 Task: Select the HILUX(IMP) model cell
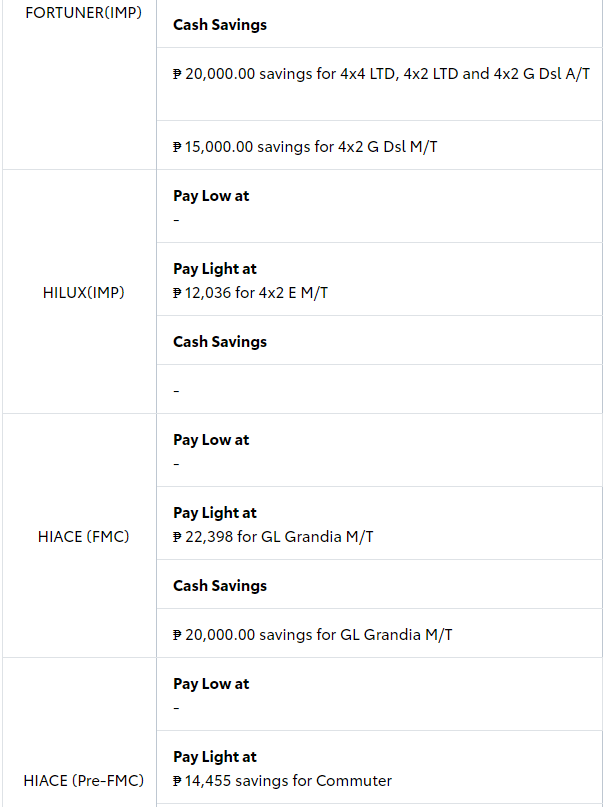click(83, 292)
